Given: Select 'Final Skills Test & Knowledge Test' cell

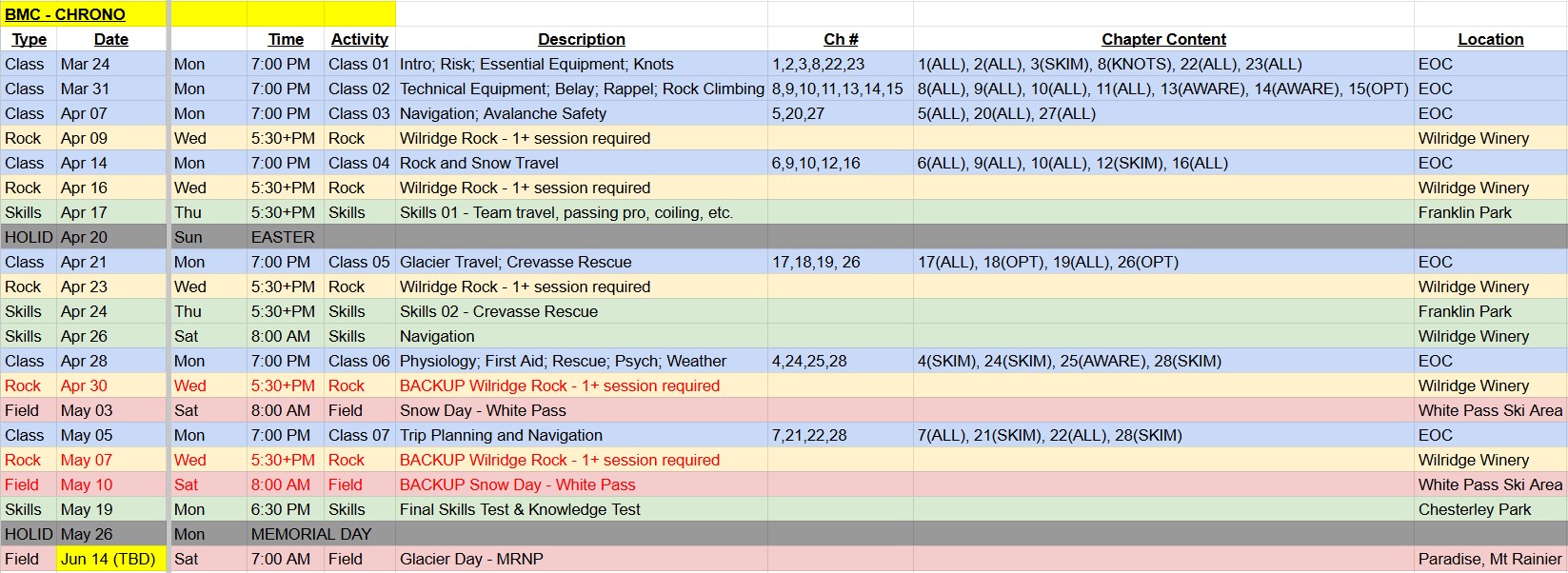Looking at the screenshot, I should pyautogui.click(x=582, y=509).
